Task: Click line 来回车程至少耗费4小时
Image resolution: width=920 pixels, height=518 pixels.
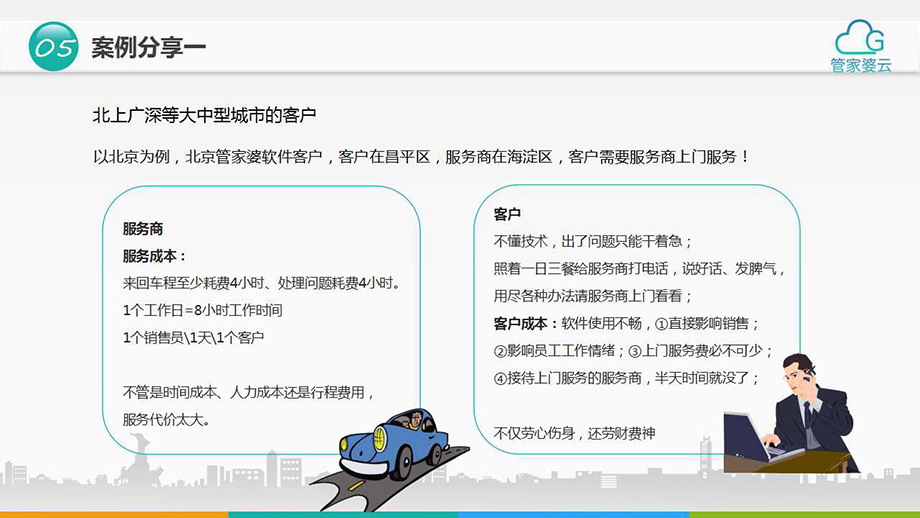Action: pyautogui.click(x=263, y=283)
